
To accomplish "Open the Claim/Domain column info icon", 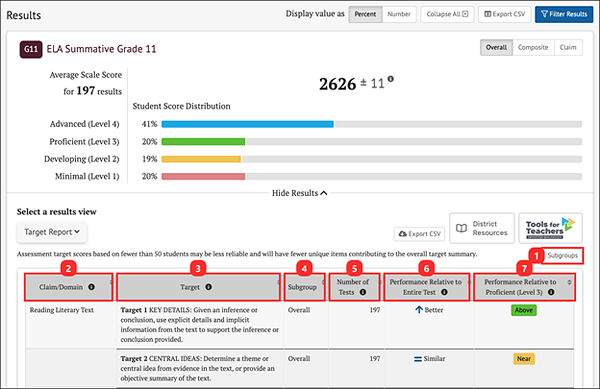I will [x=91, y=287].
